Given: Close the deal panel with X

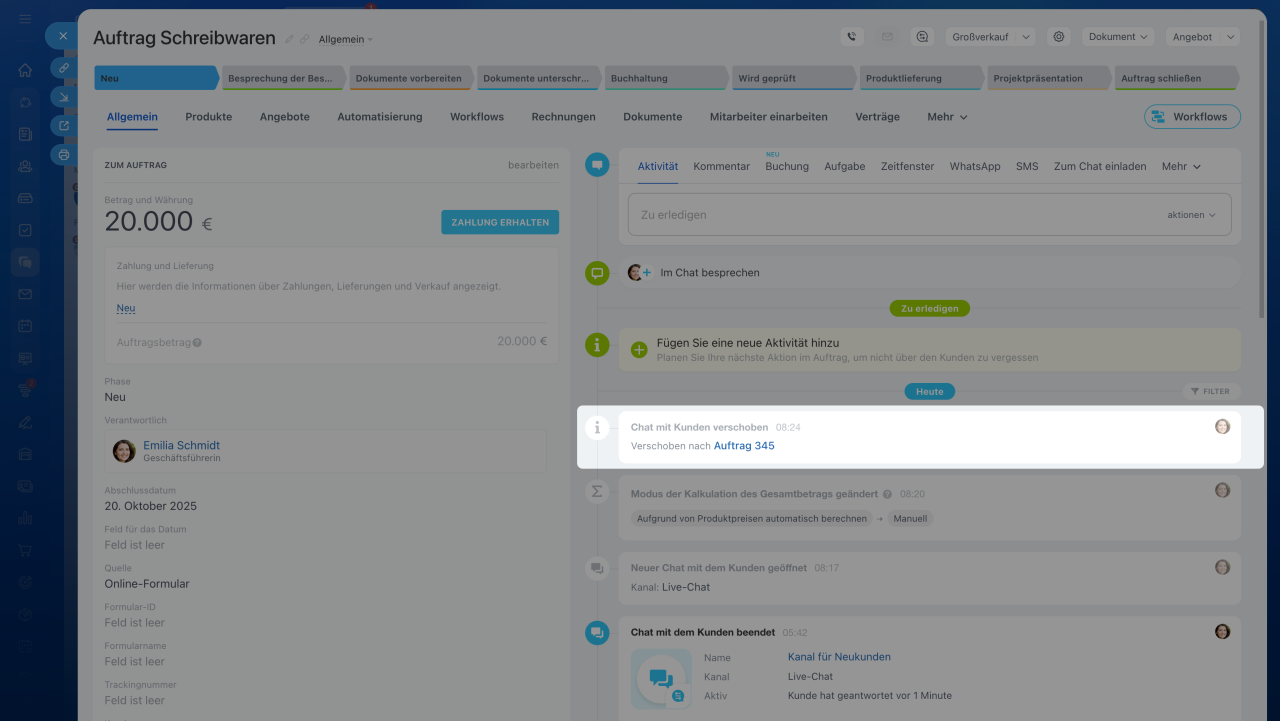Looking at the screenshot, I should click(x=62, y=36).
